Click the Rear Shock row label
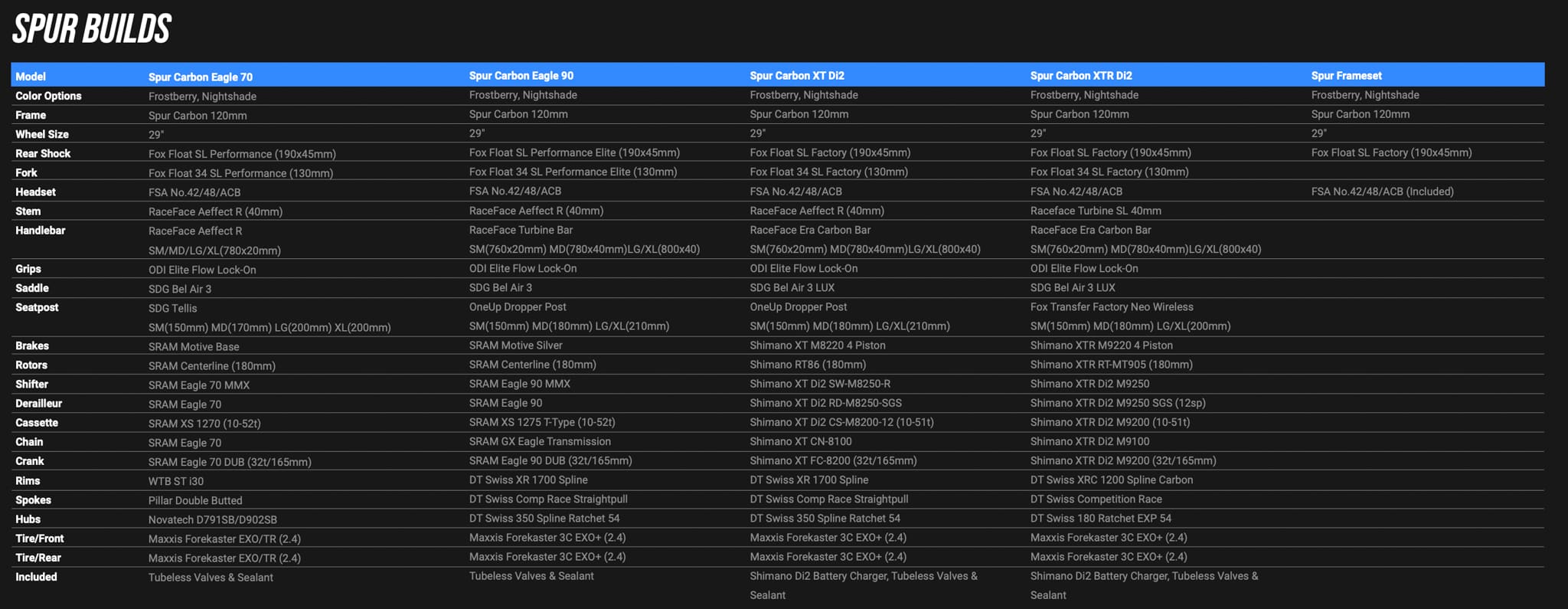This screenshot has height=609, width=1568. click(x=43, y=153)
